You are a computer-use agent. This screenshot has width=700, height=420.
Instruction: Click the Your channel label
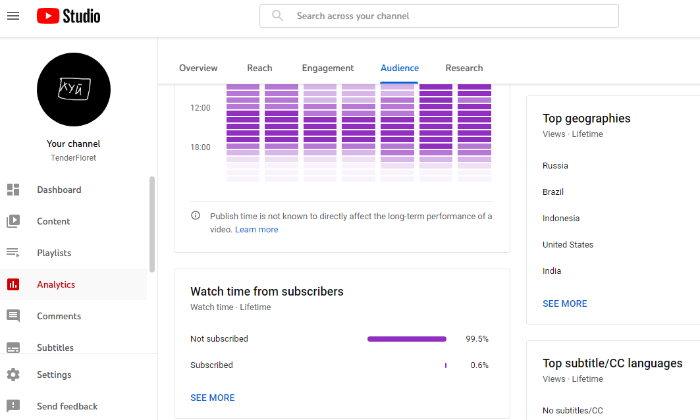[x=74, y=144]
